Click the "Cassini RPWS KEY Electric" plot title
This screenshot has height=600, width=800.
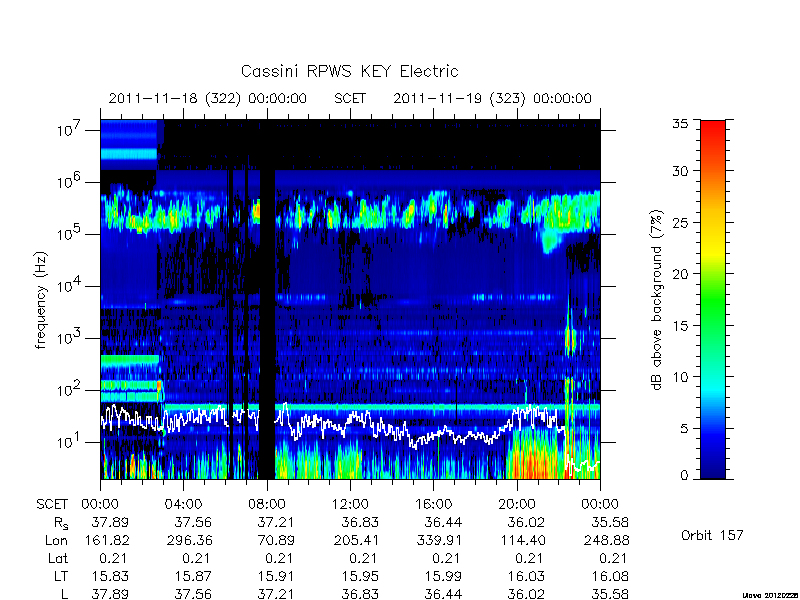pos(349,71)
